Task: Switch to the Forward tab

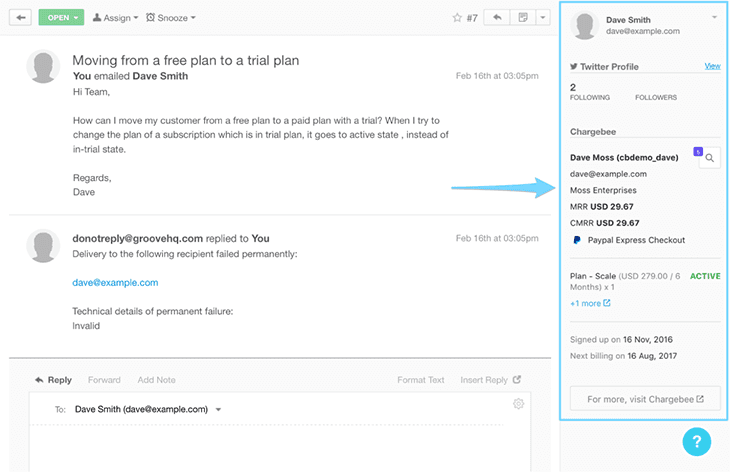Action: (x=104, y=380)
